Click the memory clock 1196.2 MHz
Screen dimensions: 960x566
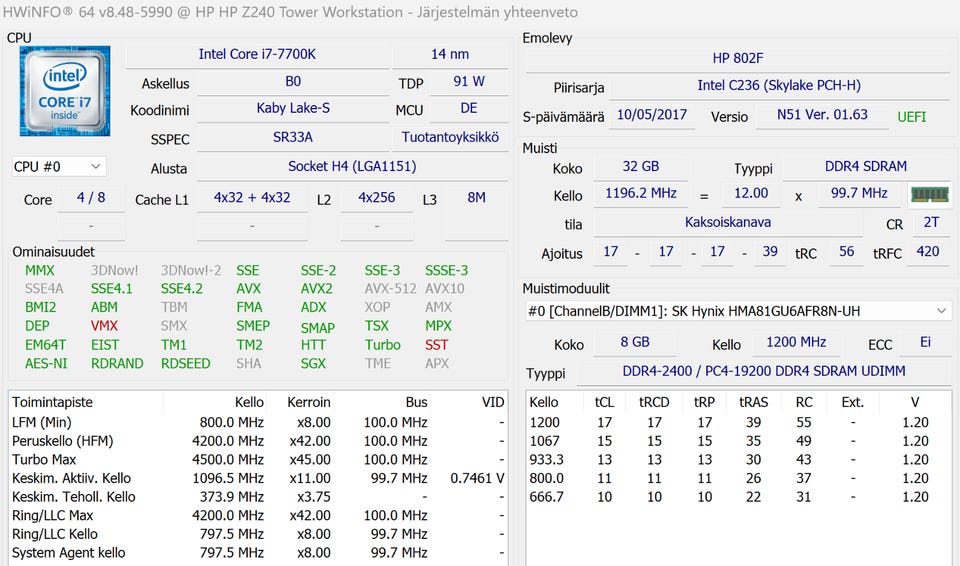[x=641, y=194]
